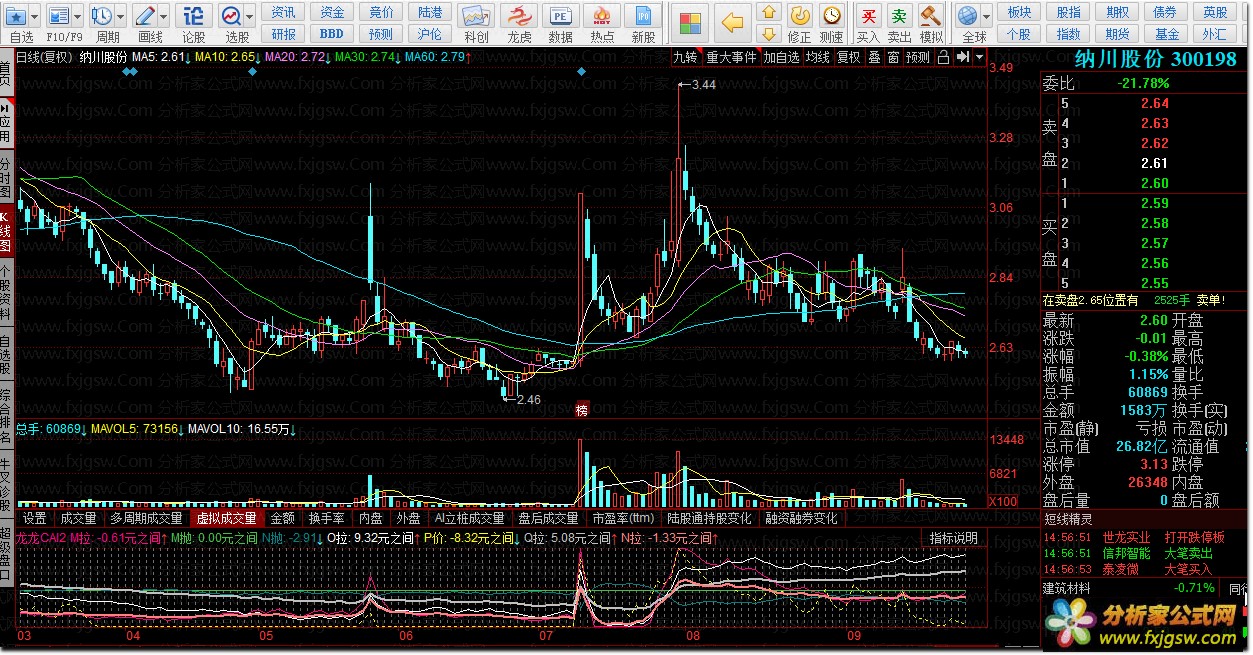Click the lock icon in chart toolbar

pos(943,57)
